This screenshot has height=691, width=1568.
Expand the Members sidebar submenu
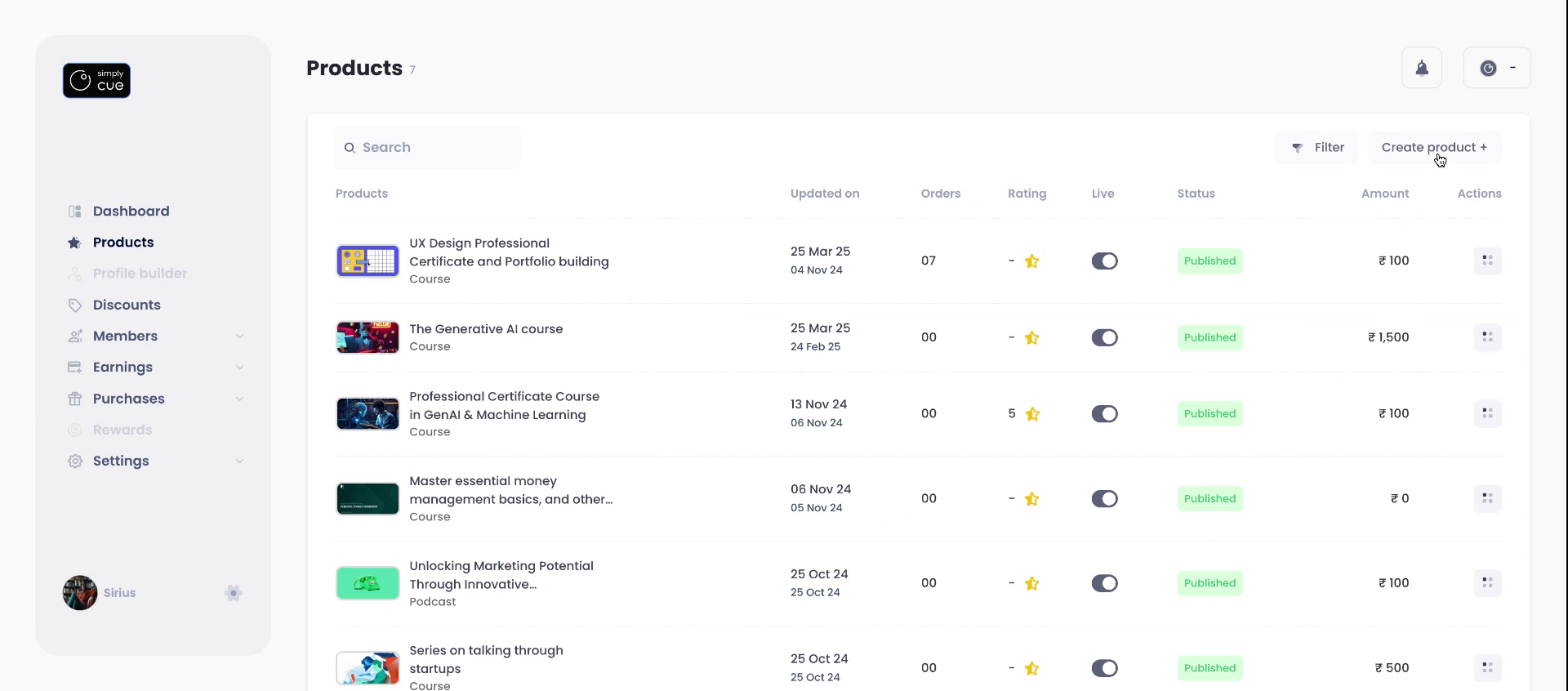239,337
